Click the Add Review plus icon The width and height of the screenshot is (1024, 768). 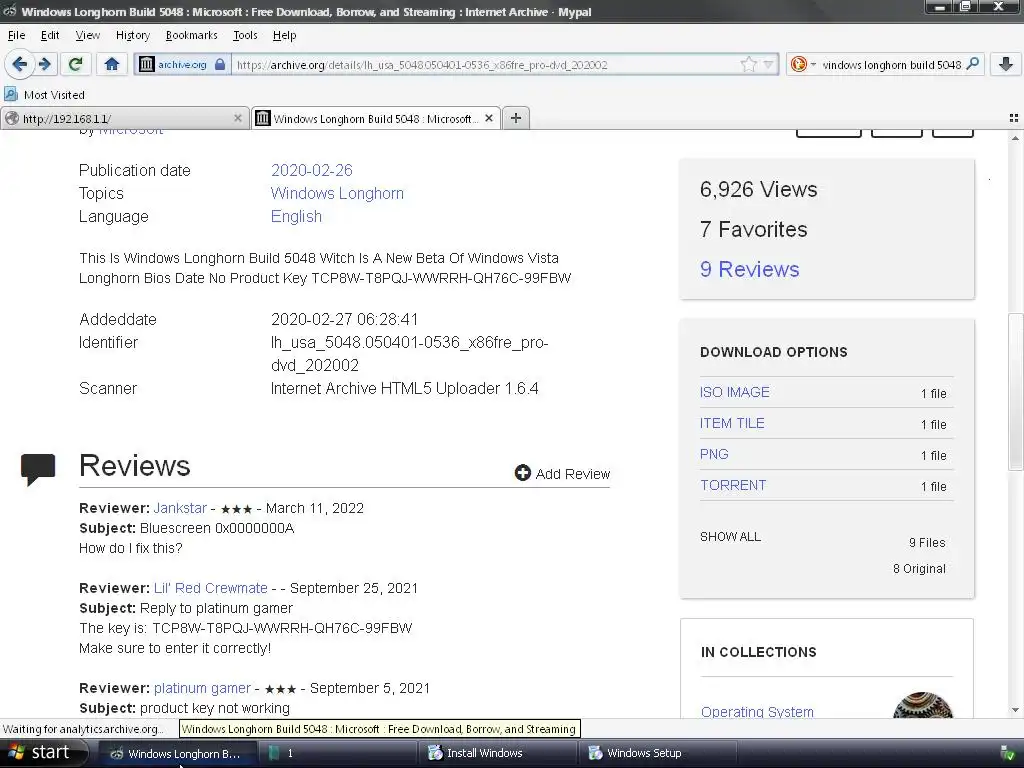click(522, 473)
